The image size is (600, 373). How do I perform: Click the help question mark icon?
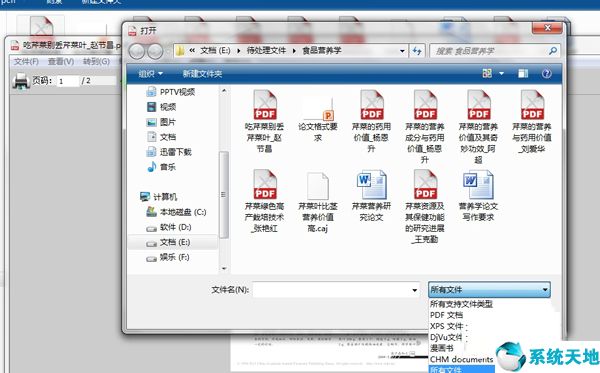(546, 73)
